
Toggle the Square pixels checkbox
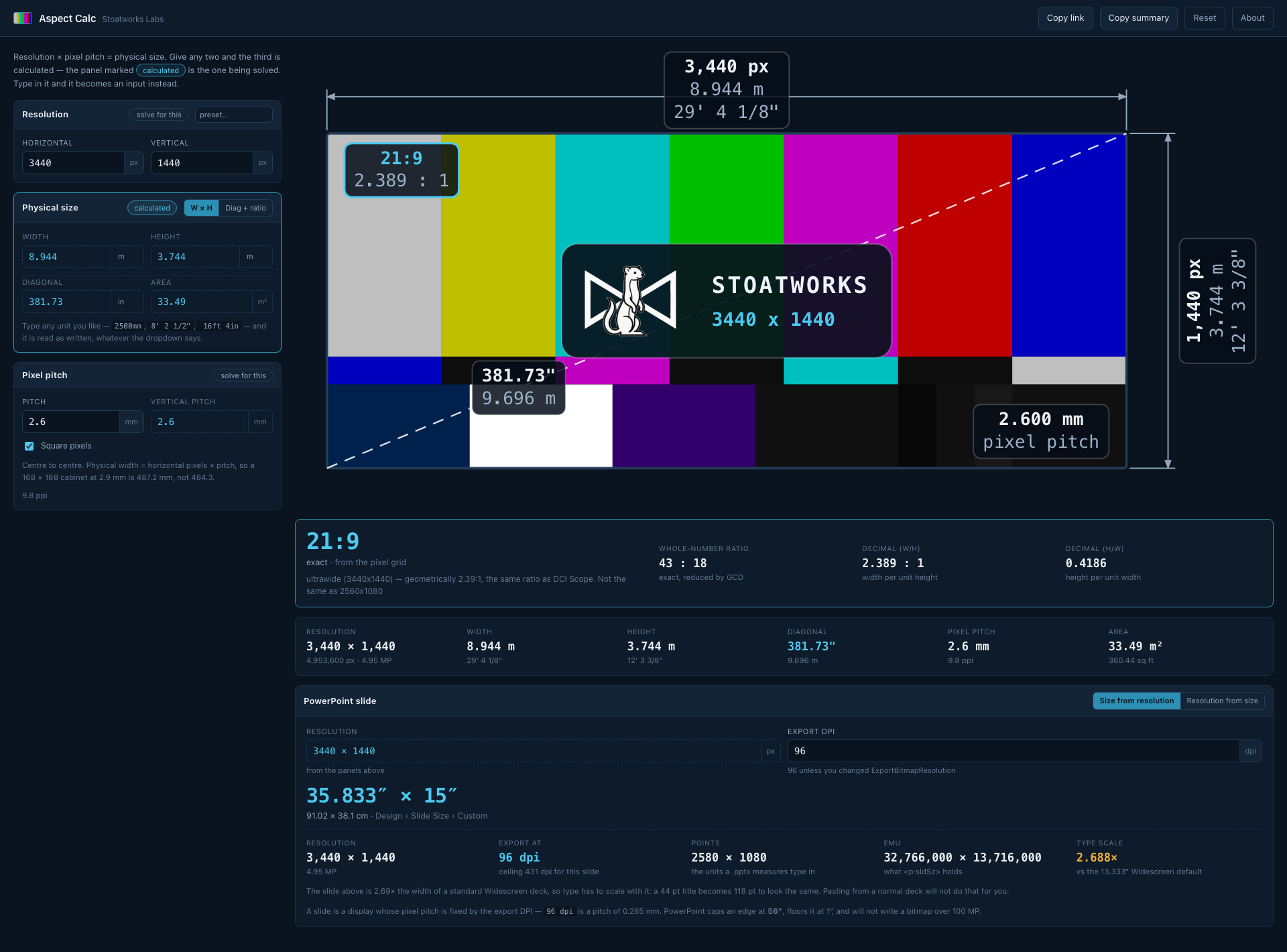pos(29,446)
